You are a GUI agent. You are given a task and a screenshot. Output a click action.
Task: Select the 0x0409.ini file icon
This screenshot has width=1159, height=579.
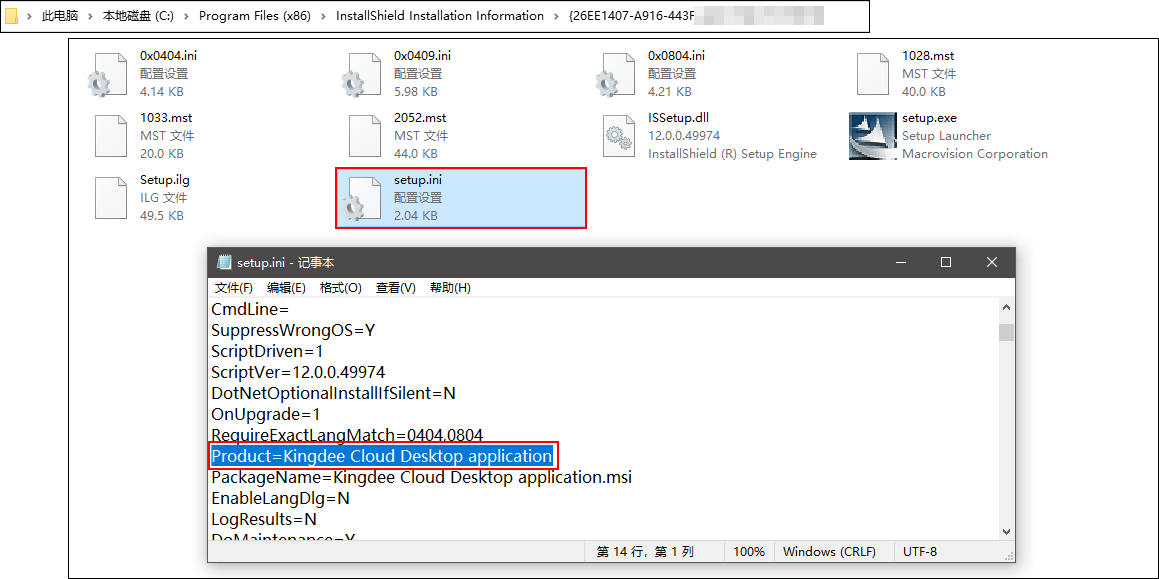coord(363,74)
